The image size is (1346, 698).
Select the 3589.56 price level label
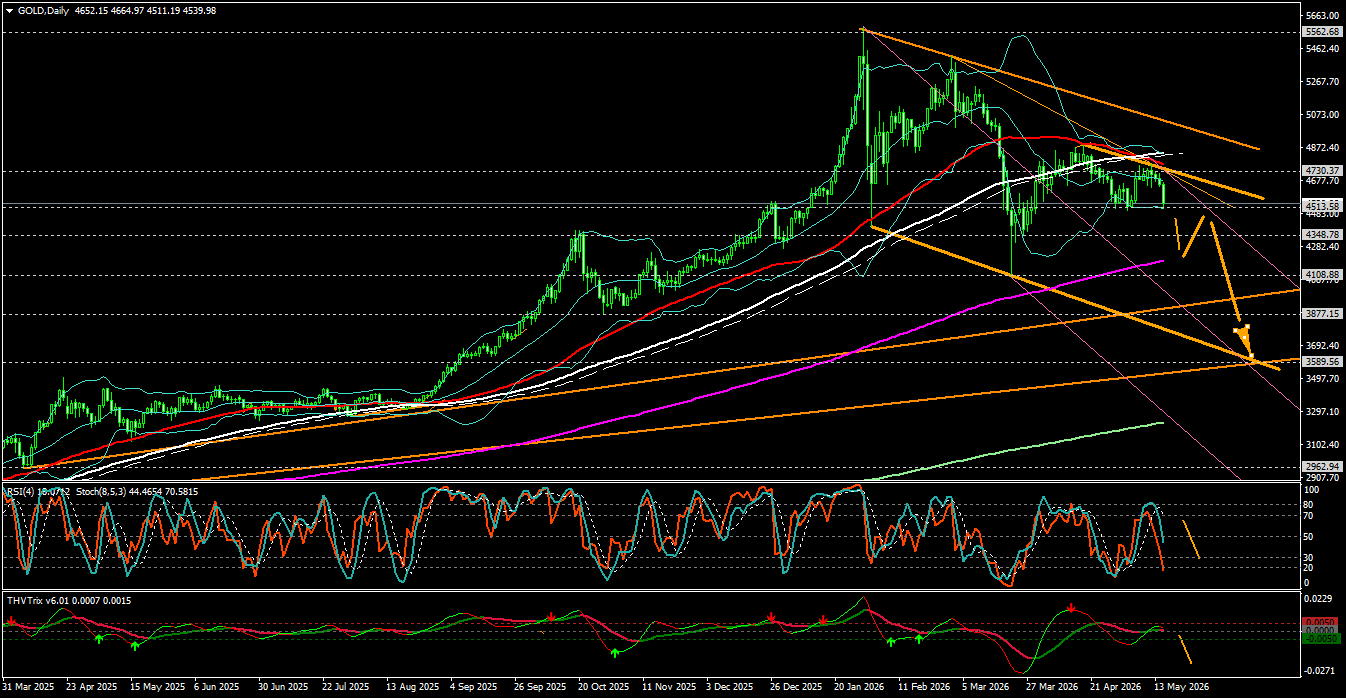(x=1323, y=362)
